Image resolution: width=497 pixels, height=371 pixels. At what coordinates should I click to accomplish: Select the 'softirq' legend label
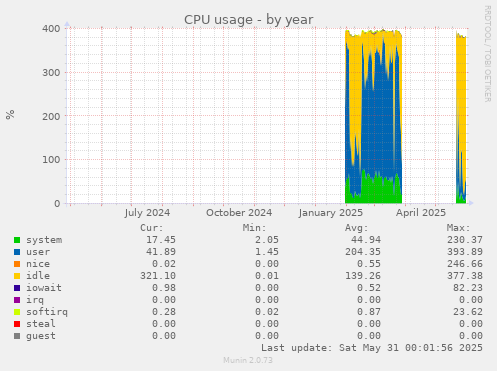tap(47, 312)
